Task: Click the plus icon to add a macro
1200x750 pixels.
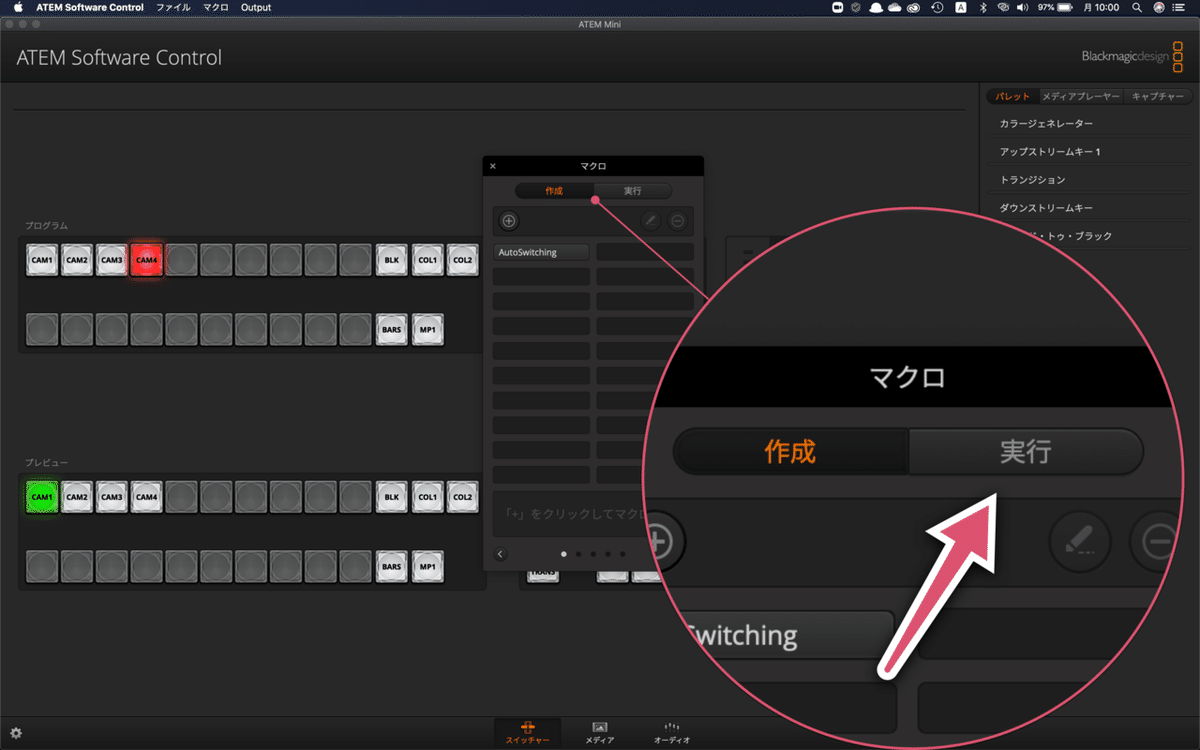Action: pyautogui.click(x=509, y=221)
